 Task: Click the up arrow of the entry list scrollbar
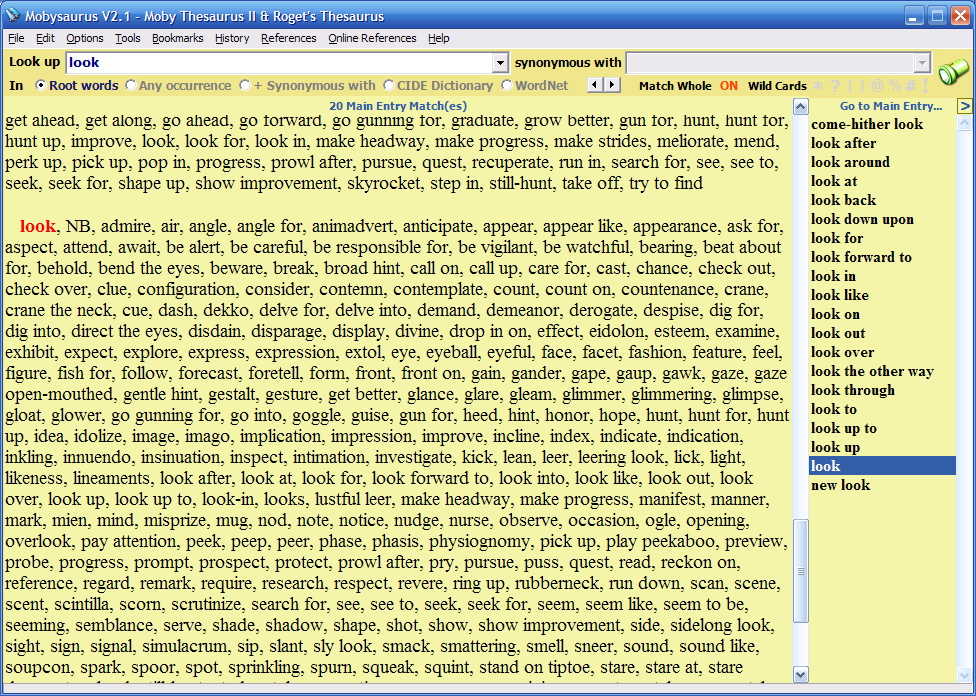click(964, 123)
